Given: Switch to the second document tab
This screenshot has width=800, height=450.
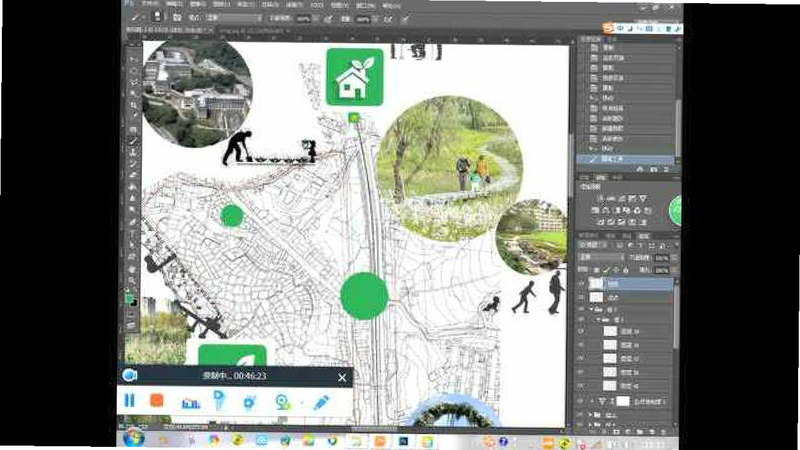Looking at the screenshot, I should click(x=254, y=31).
